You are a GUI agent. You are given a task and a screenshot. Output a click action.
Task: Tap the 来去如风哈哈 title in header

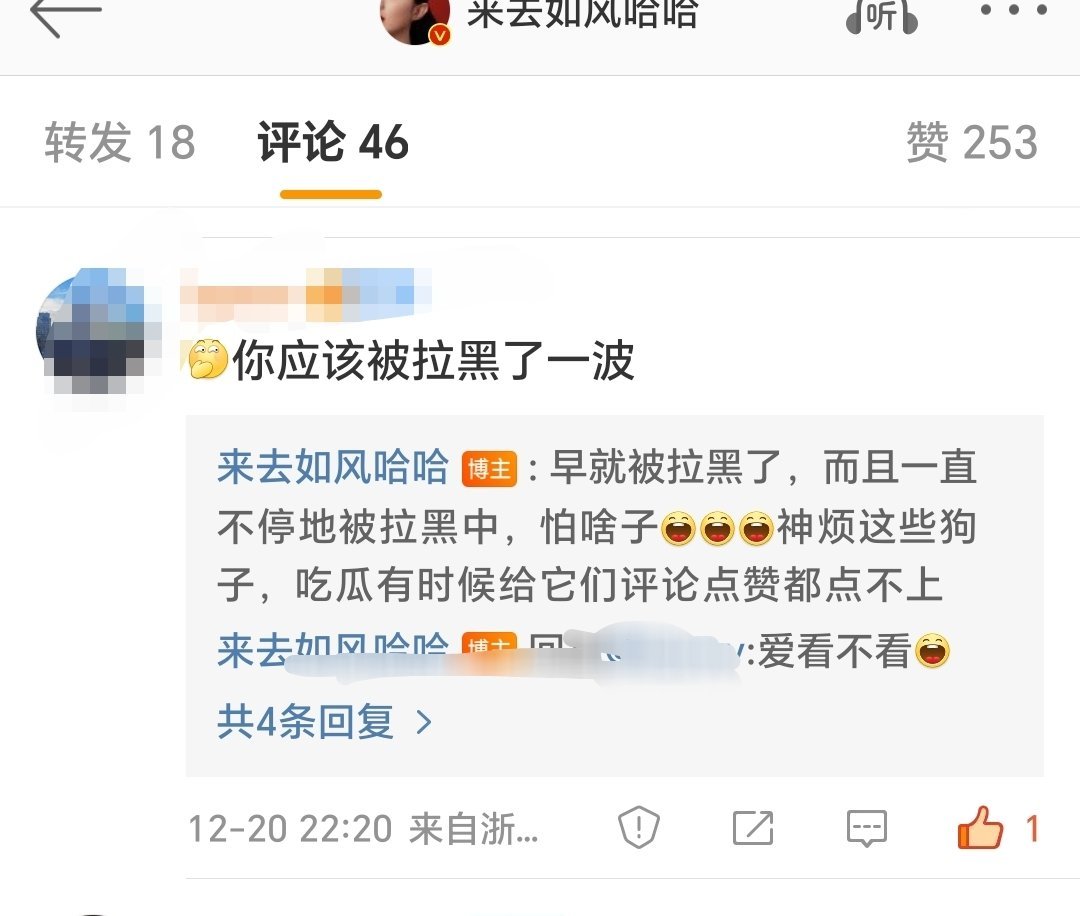583,14
